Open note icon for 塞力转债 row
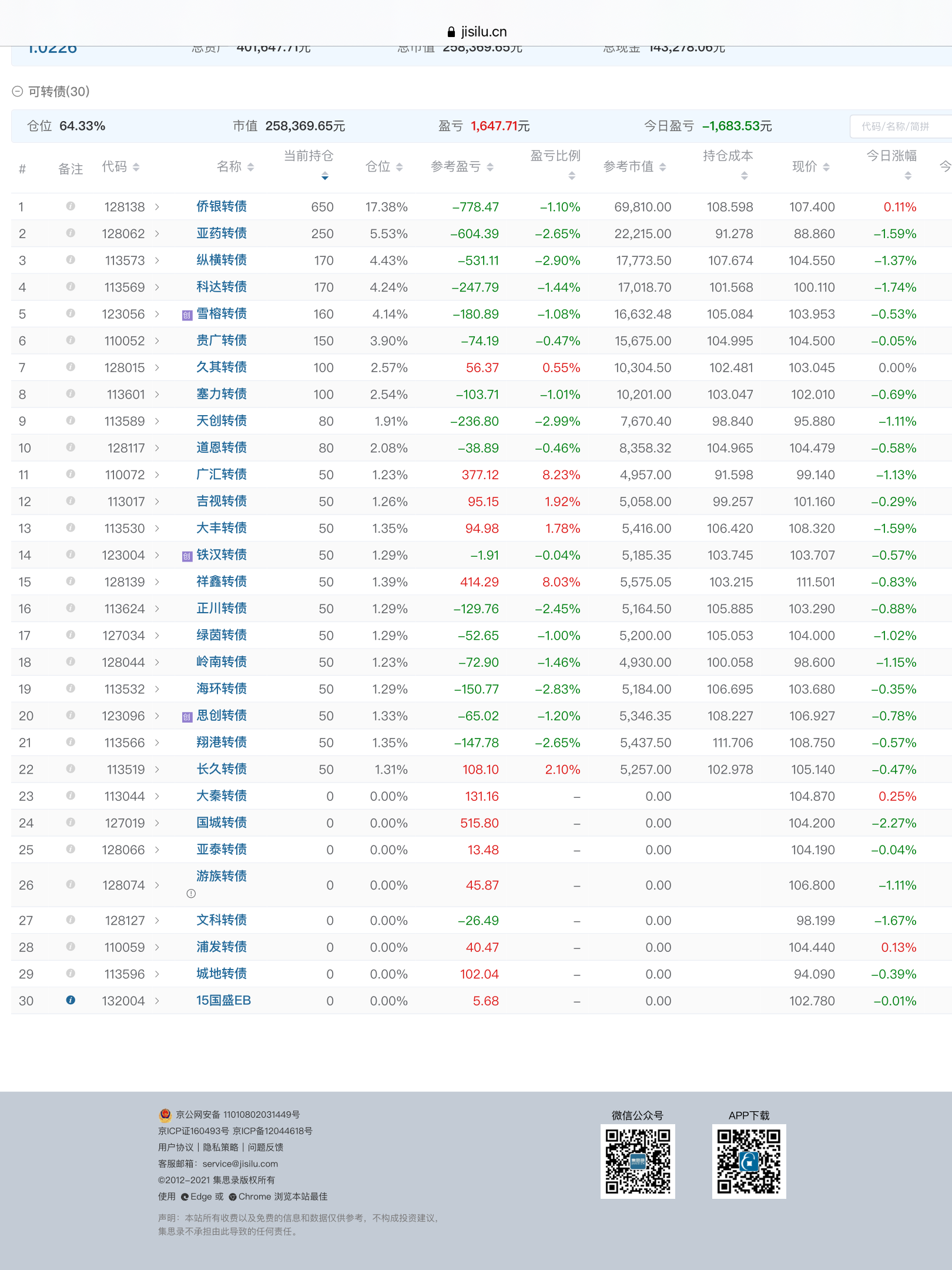This screenshot has height=1270, width=952. pos(71,393)
